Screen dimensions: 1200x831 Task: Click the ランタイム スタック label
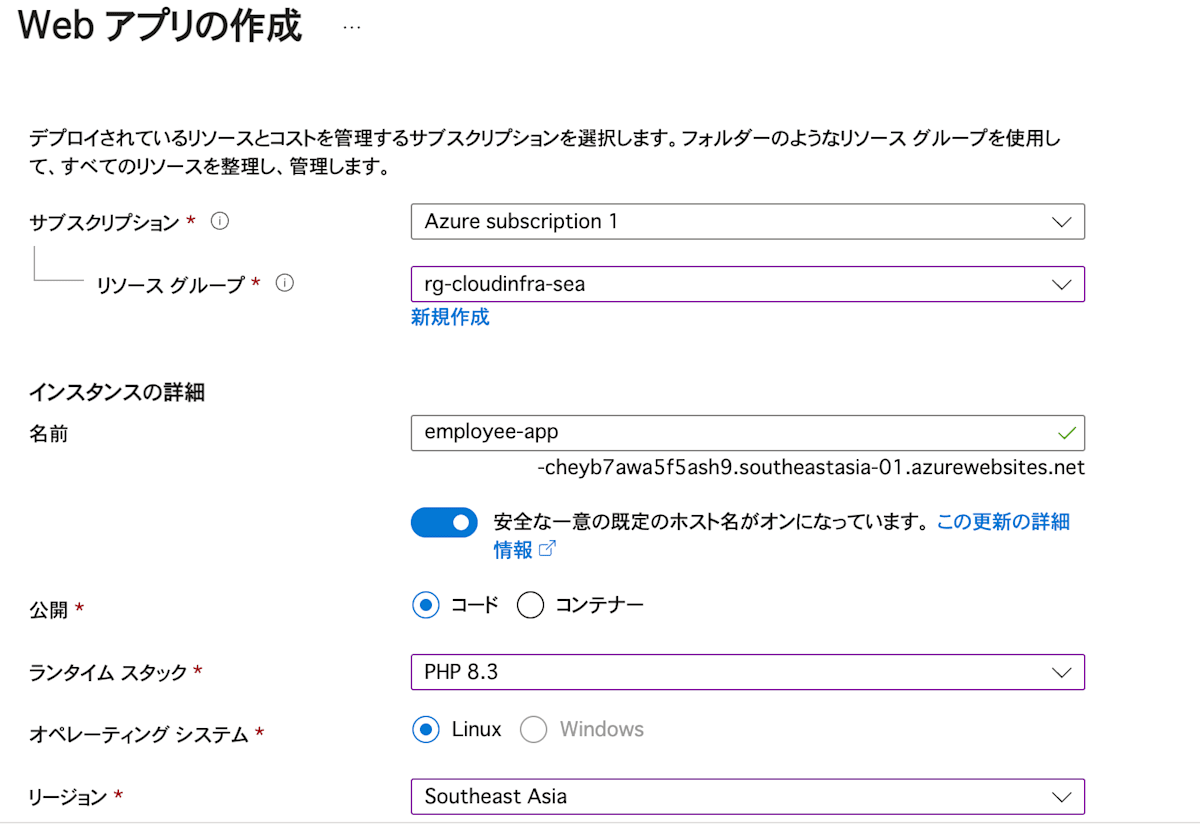pyautogui.click(x=108, y=673)
